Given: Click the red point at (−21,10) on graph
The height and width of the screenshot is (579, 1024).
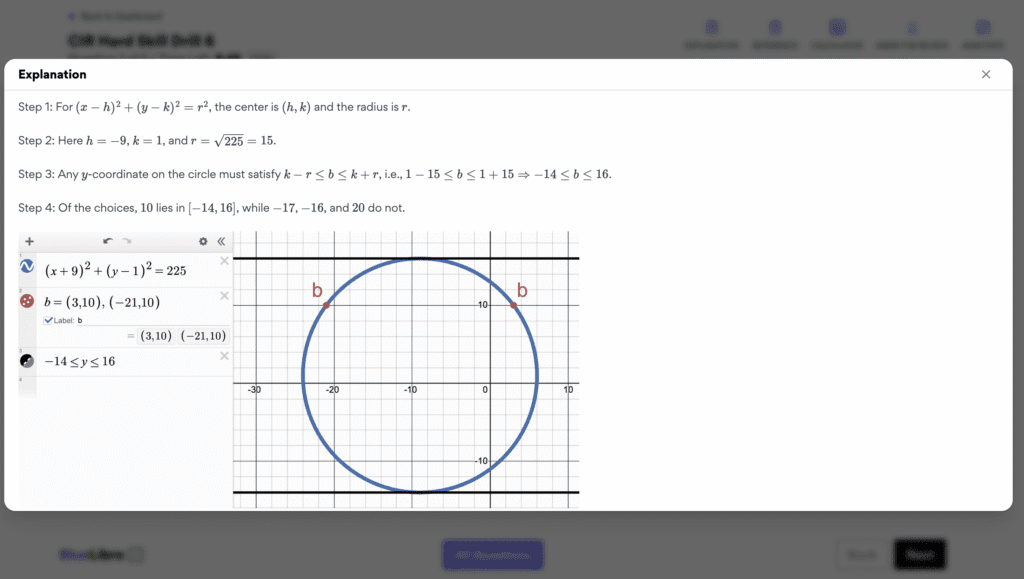Looking at the screenshot, I should [326, 305].
